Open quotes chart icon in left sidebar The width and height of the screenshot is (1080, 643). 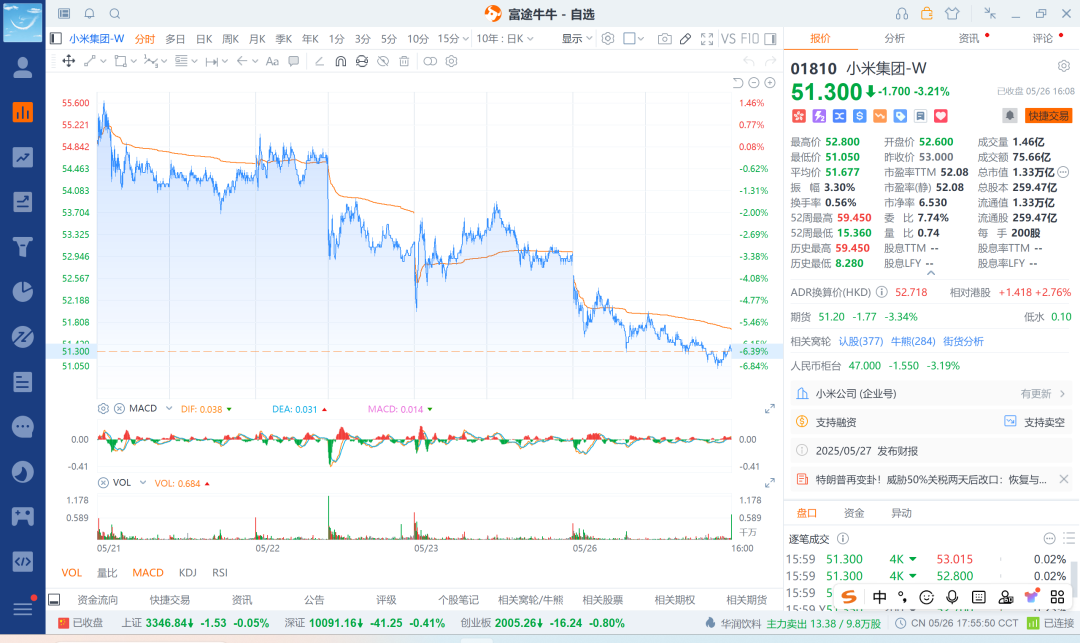[x=23, y=112]
